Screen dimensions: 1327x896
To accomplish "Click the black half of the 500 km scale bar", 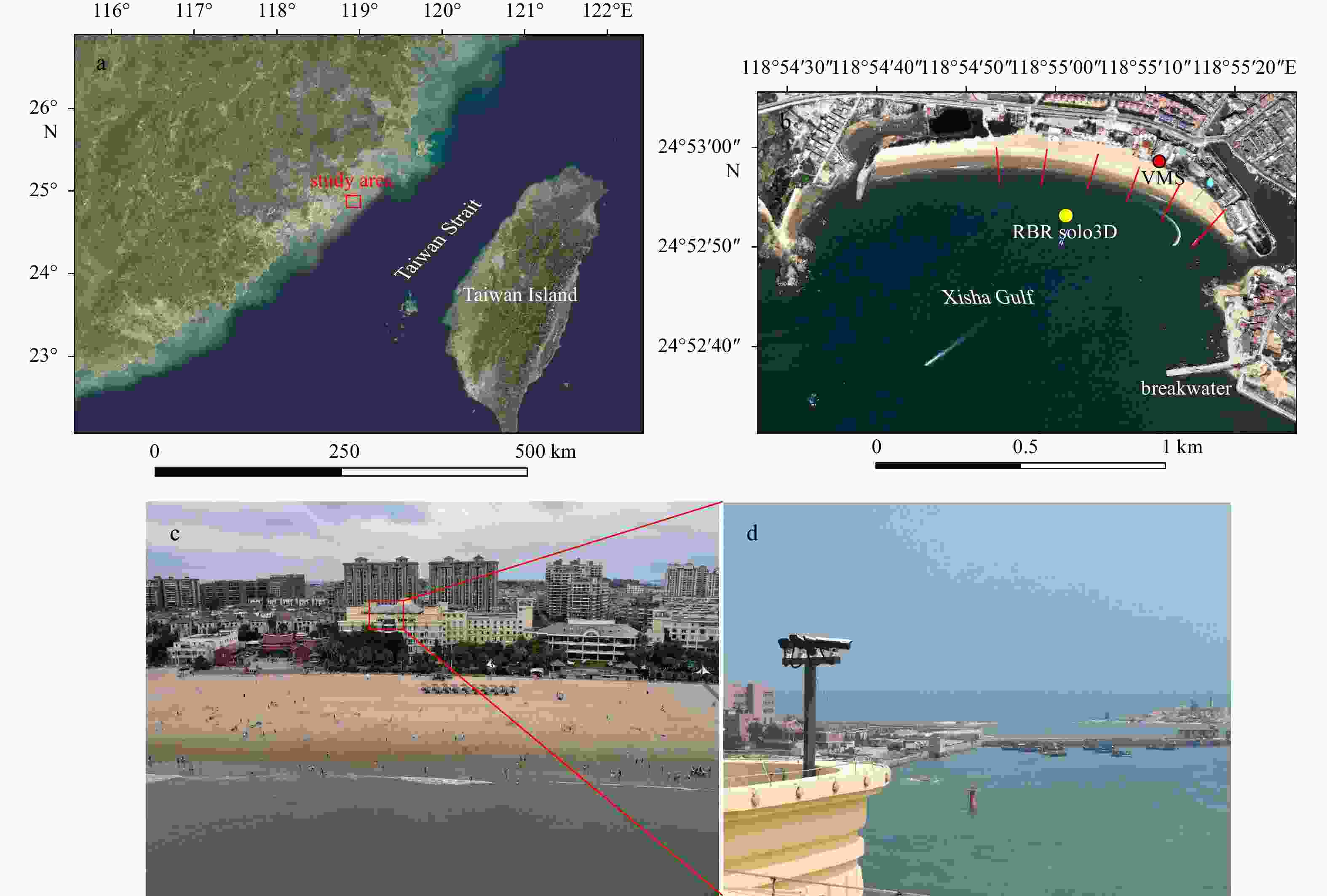I will (249, 472).
